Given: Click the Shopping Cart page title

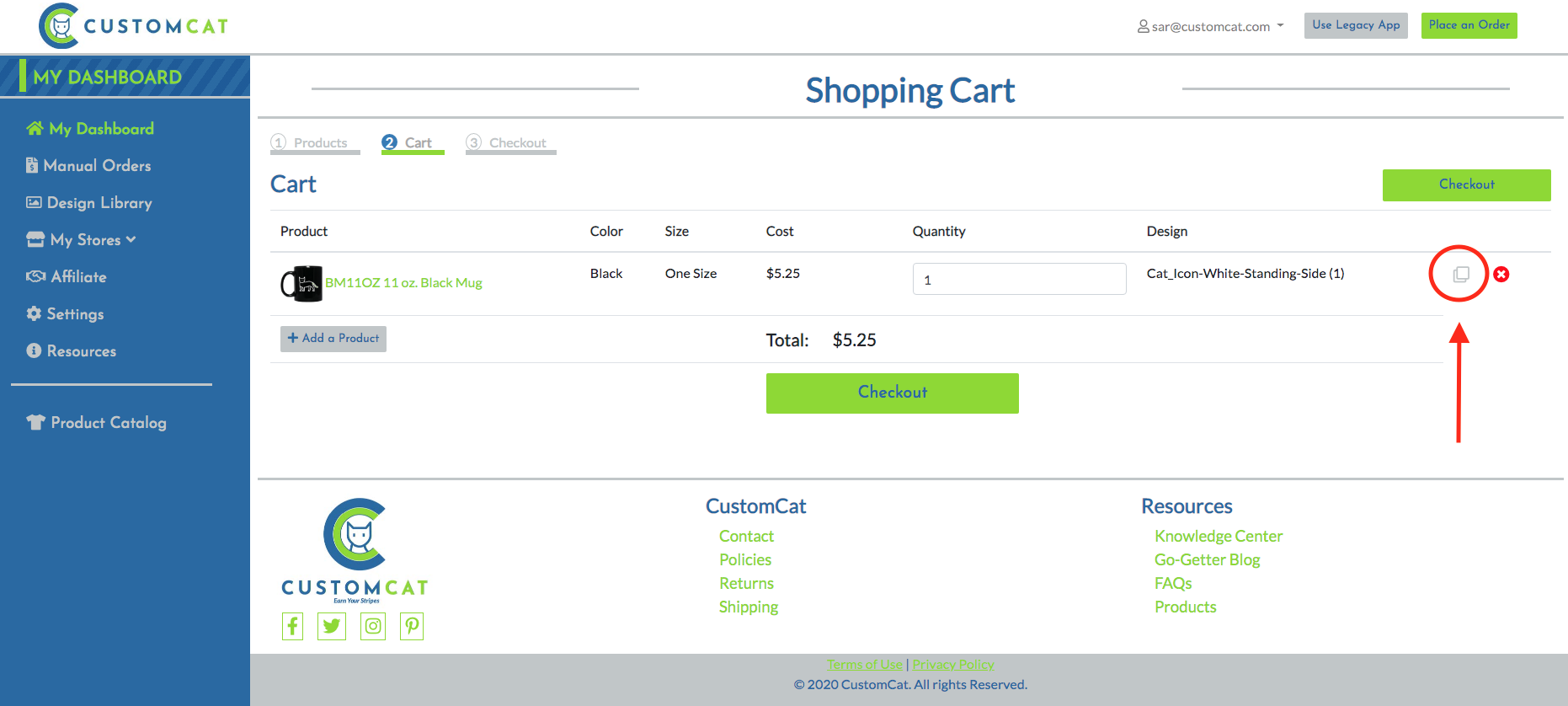Looking at the screenshot, I should (x=910, y=91).
